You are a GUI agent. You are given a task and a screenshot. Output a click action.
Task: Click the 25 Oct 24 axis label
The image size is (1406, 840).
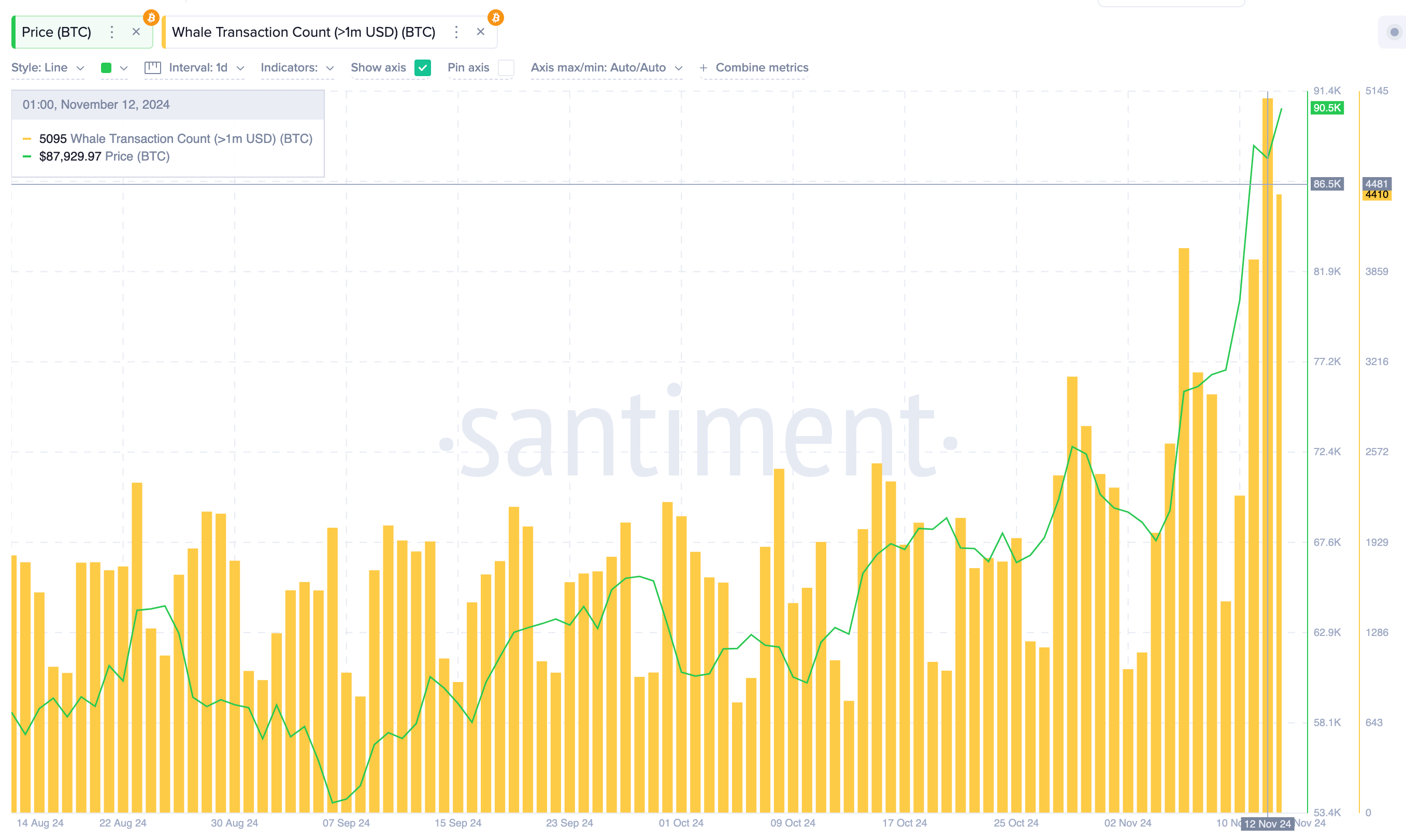click(1016, 823)
